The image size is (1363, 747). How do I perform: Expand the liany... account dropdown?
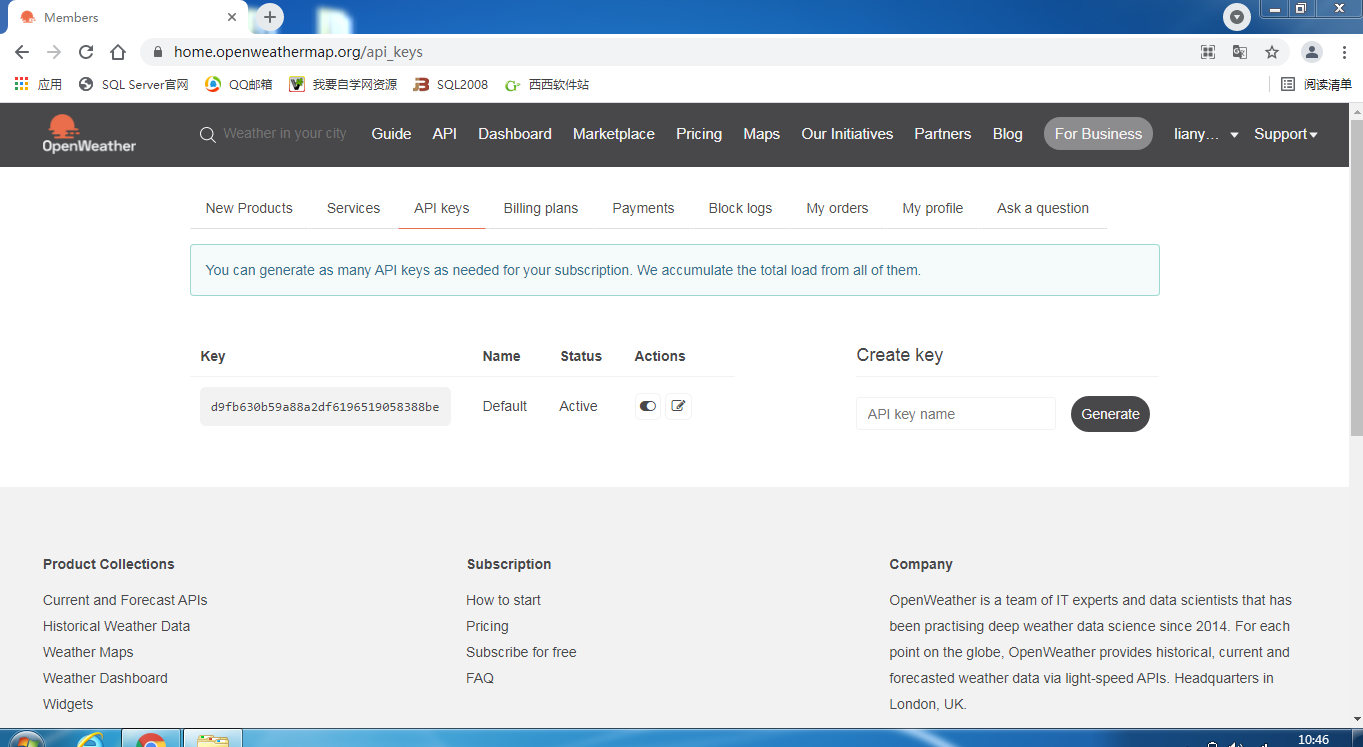1206,134
